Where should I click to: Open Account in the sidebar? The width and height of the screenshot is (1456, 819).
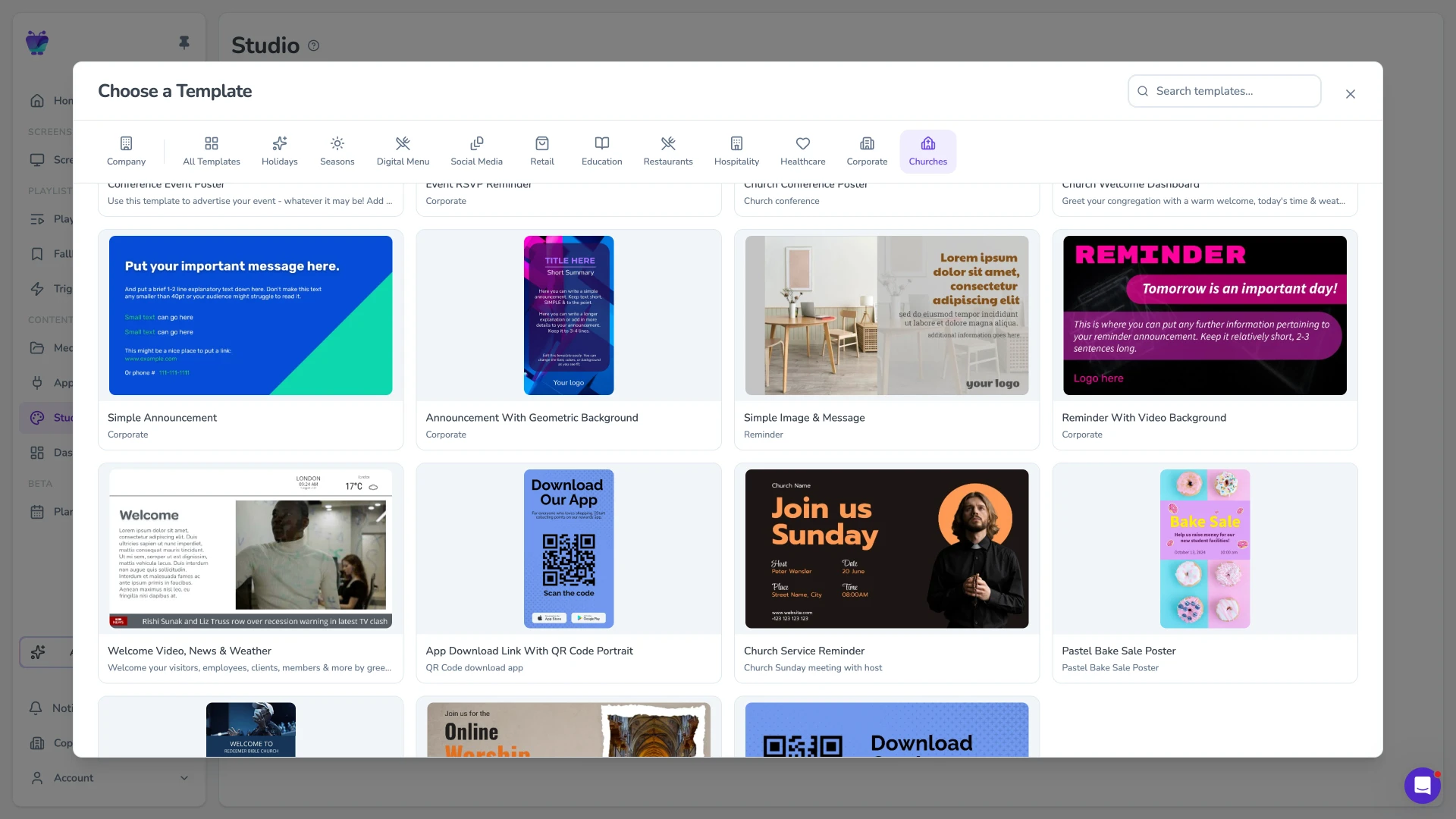109,778
